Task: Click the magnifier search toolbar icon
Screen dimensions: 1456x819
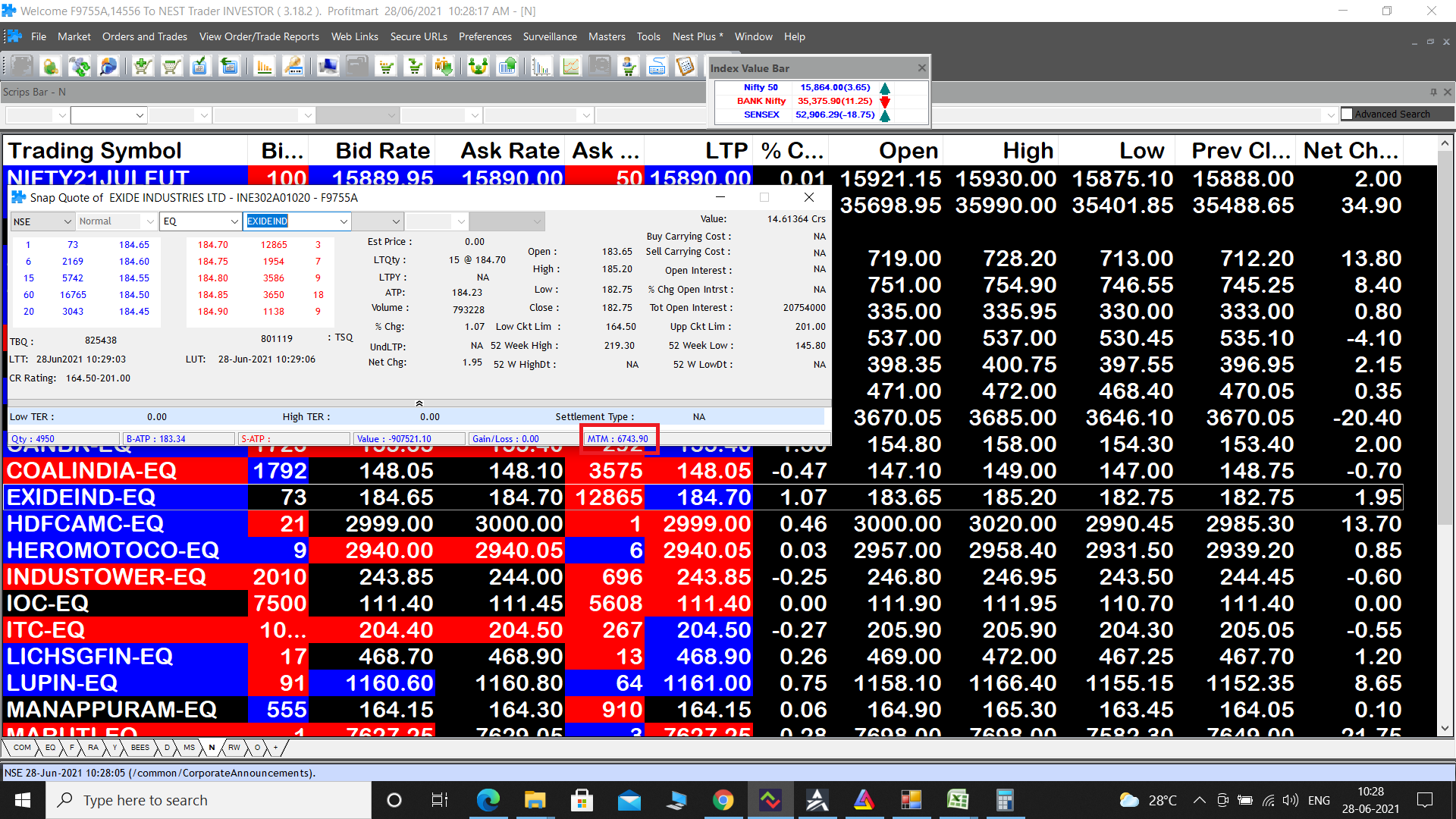Action: coord(108,67)
